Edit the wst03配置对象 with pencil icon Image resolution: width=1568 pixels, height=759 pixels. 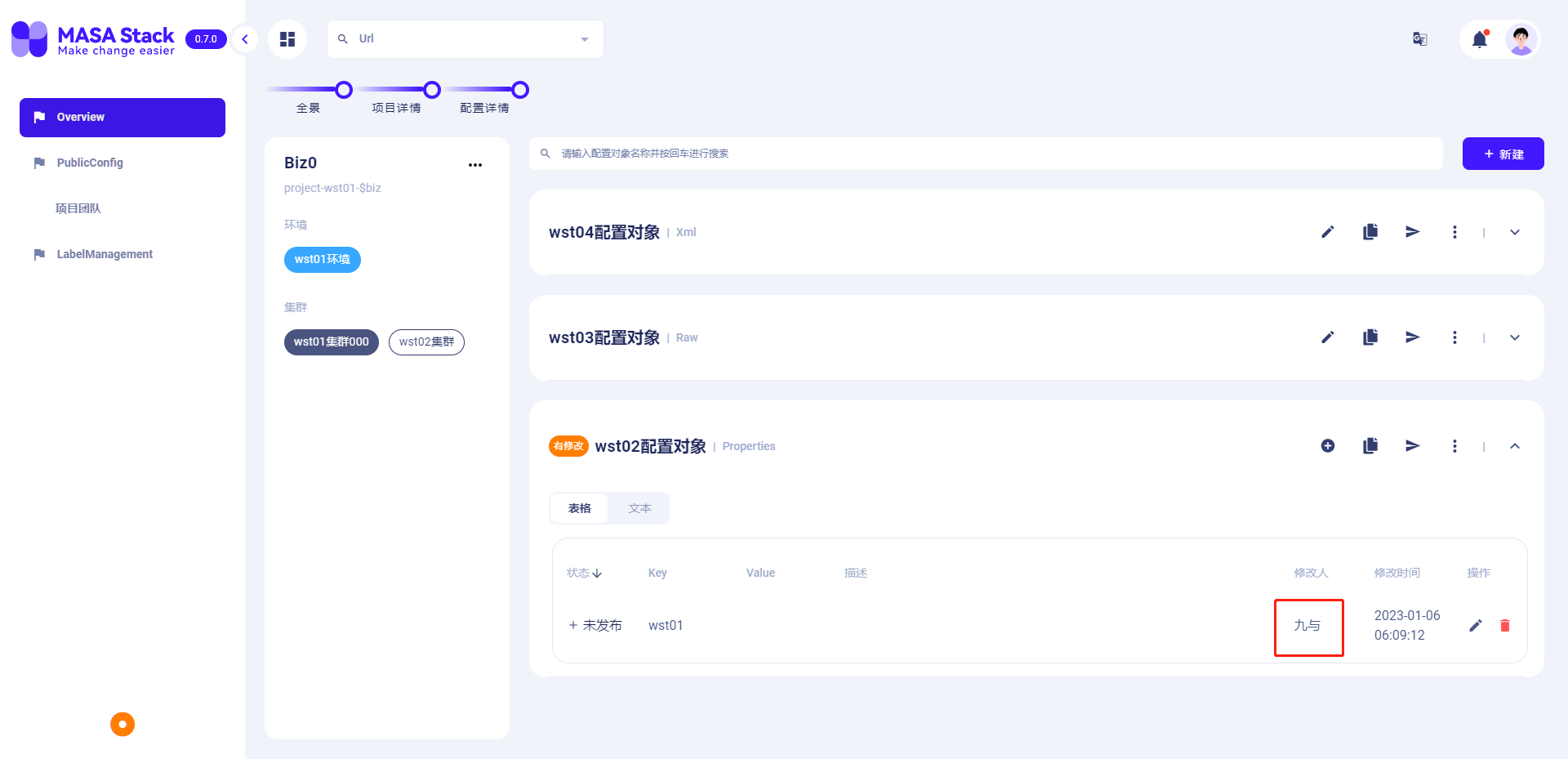pos(1328,337)
